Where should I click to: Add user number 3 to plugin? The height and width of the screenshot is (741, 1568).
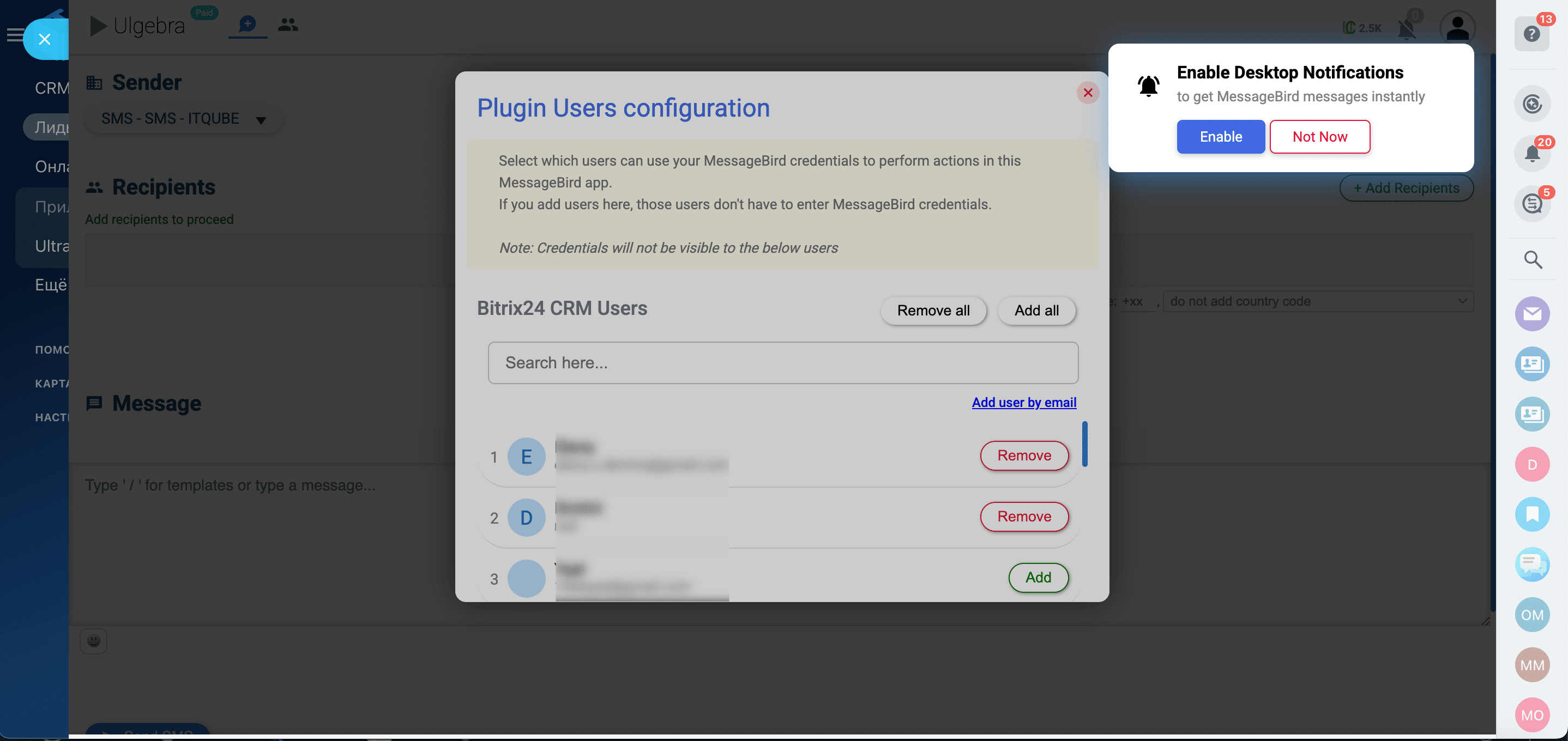click(x=1038, y=577)
